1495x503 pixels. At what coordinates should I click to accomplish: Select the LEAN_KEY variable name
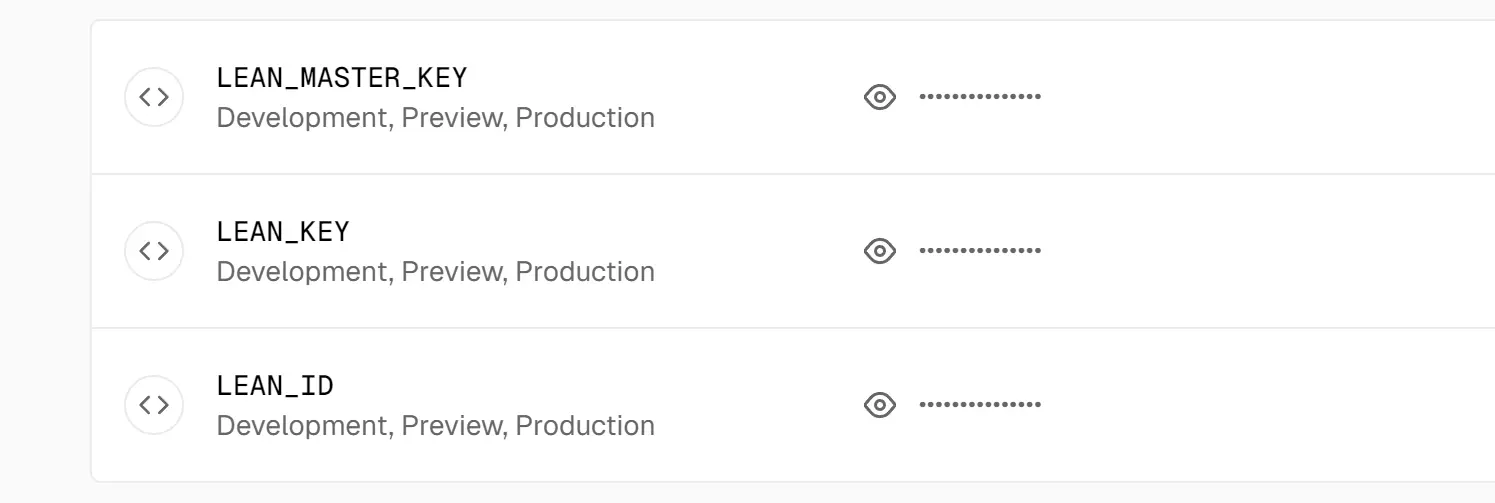[x=283, y=231]
